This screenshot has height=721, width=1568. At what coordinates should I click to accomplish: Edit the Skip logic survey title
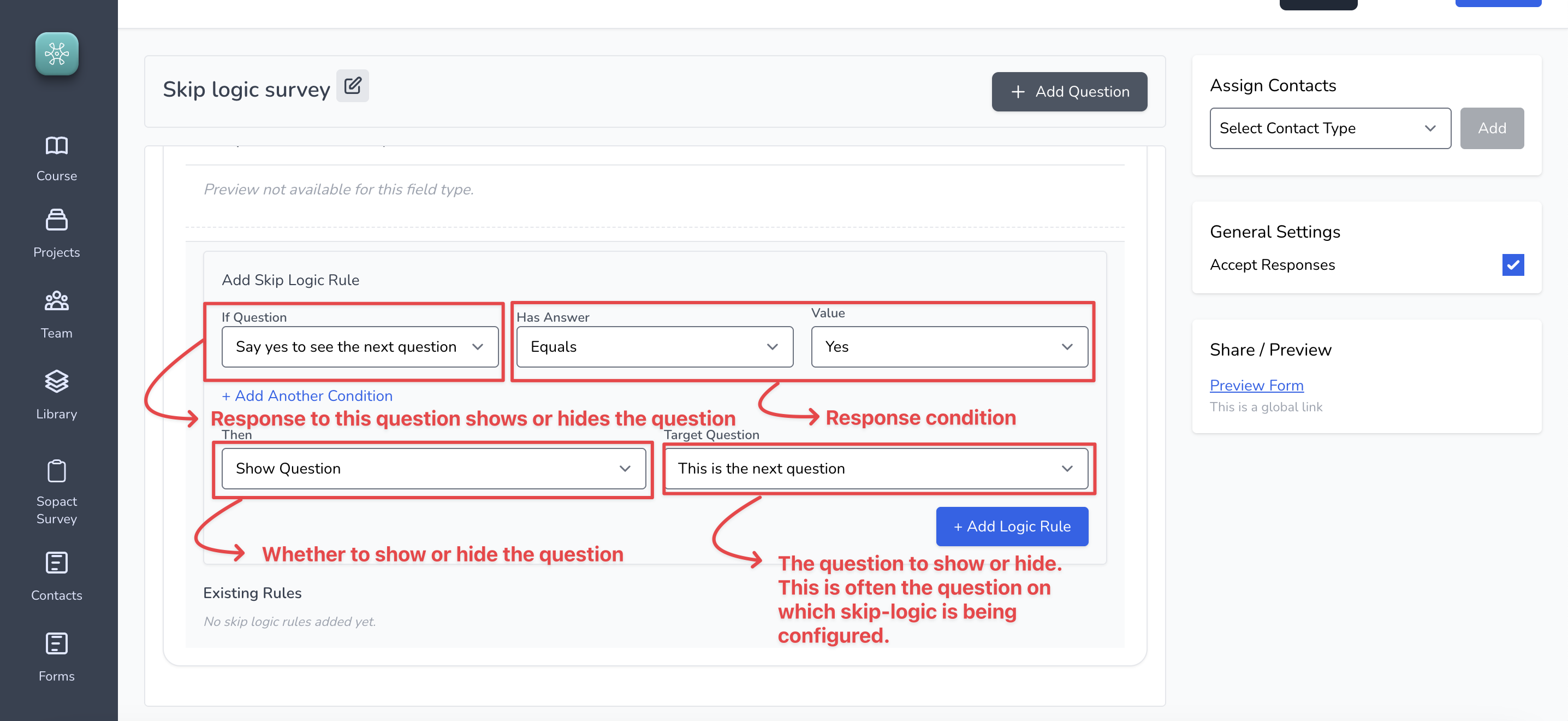353,86
